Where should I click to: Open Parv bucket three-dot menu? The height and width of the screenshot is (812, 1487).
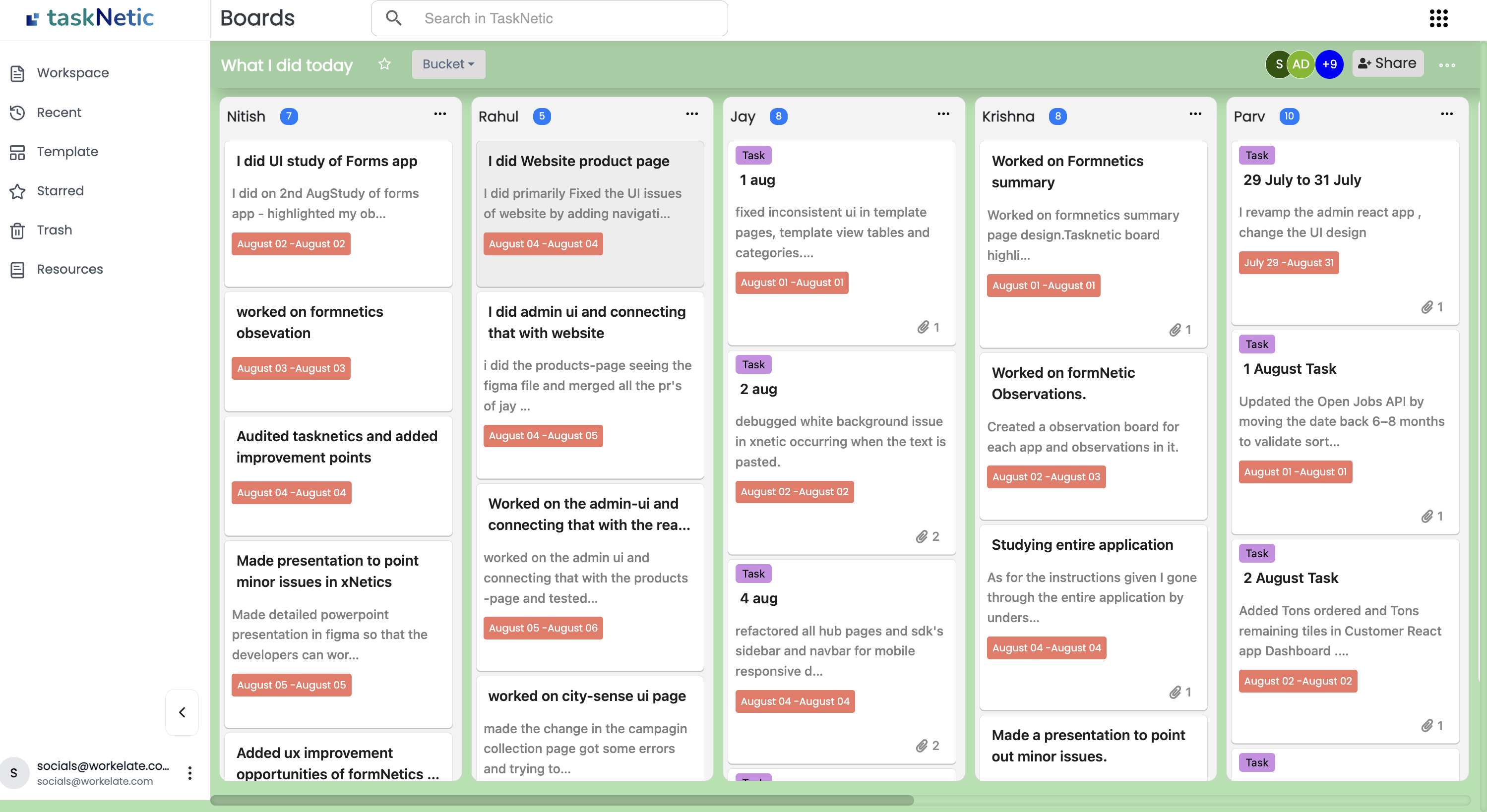[1447, 115]
